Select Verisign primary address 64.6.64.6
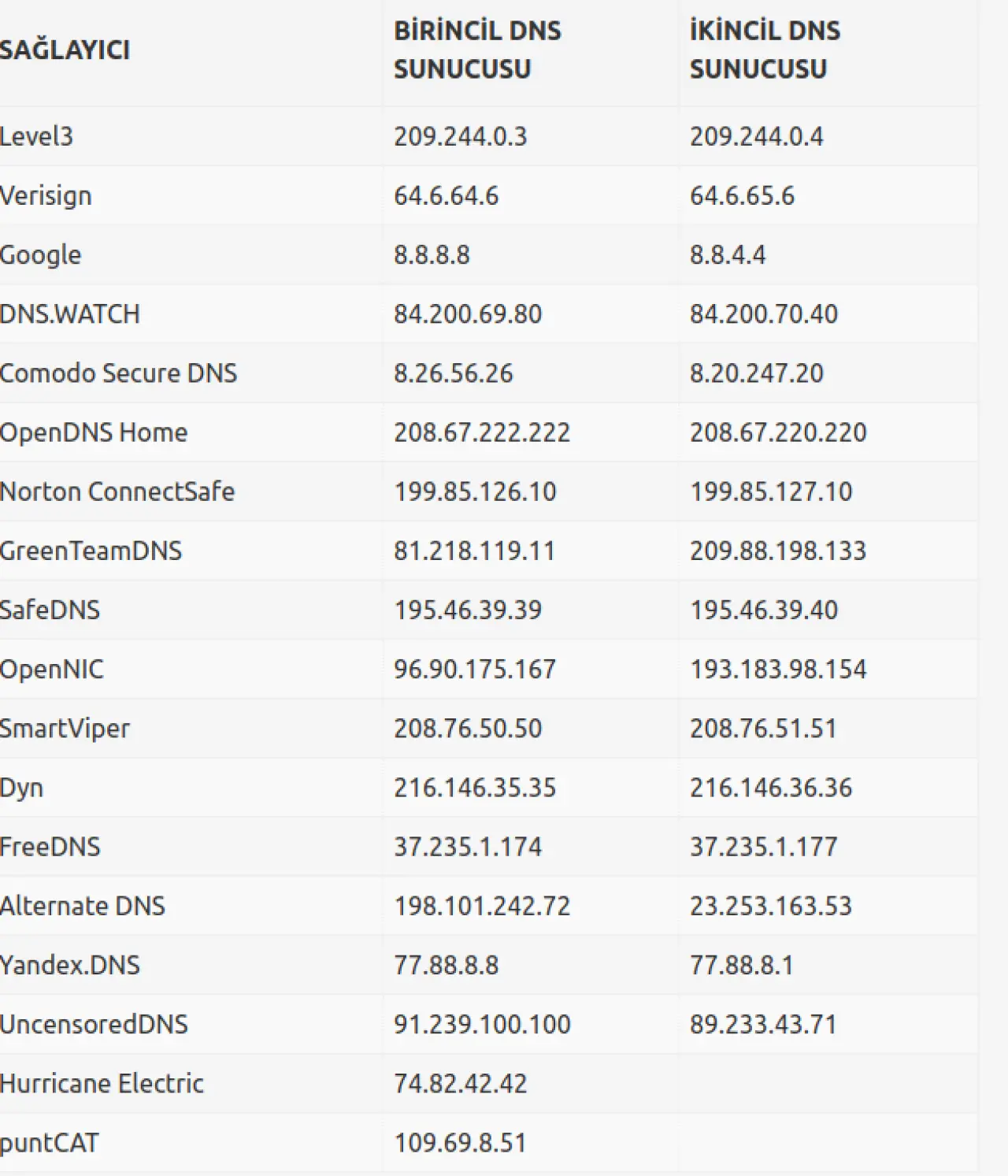The height and width of the screenshot is (1176, 1008). pyautogui.click(x=446, y=196)
